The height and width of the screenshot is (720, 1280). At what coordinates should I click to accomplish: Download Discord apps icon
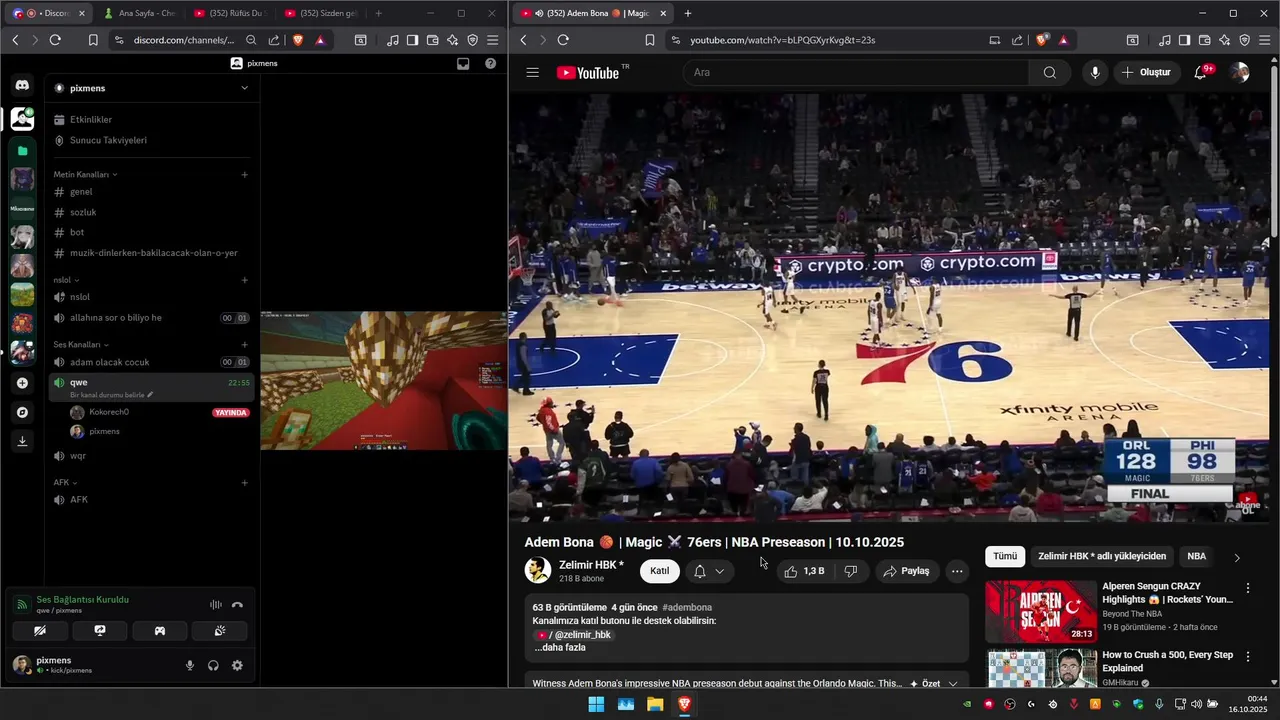click(22, 441)
